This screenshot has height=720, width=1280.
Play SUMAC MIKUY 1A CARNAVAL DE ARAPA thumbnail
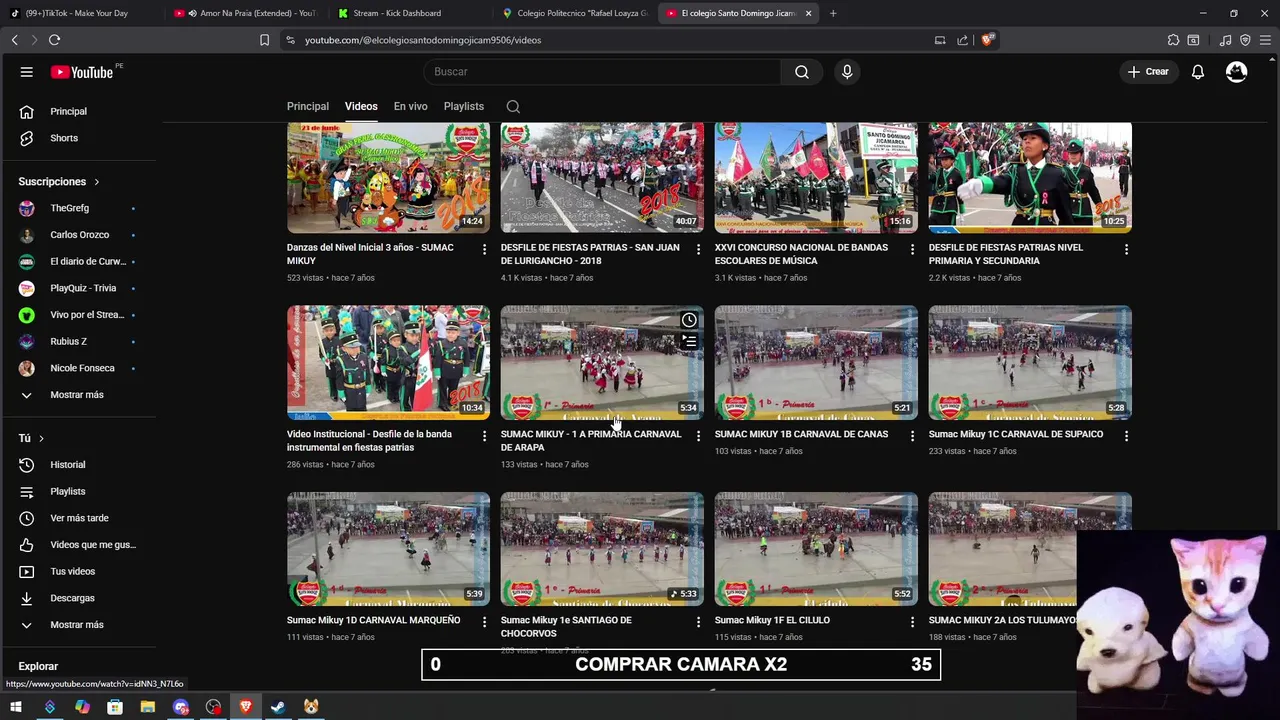coord(602,363)
